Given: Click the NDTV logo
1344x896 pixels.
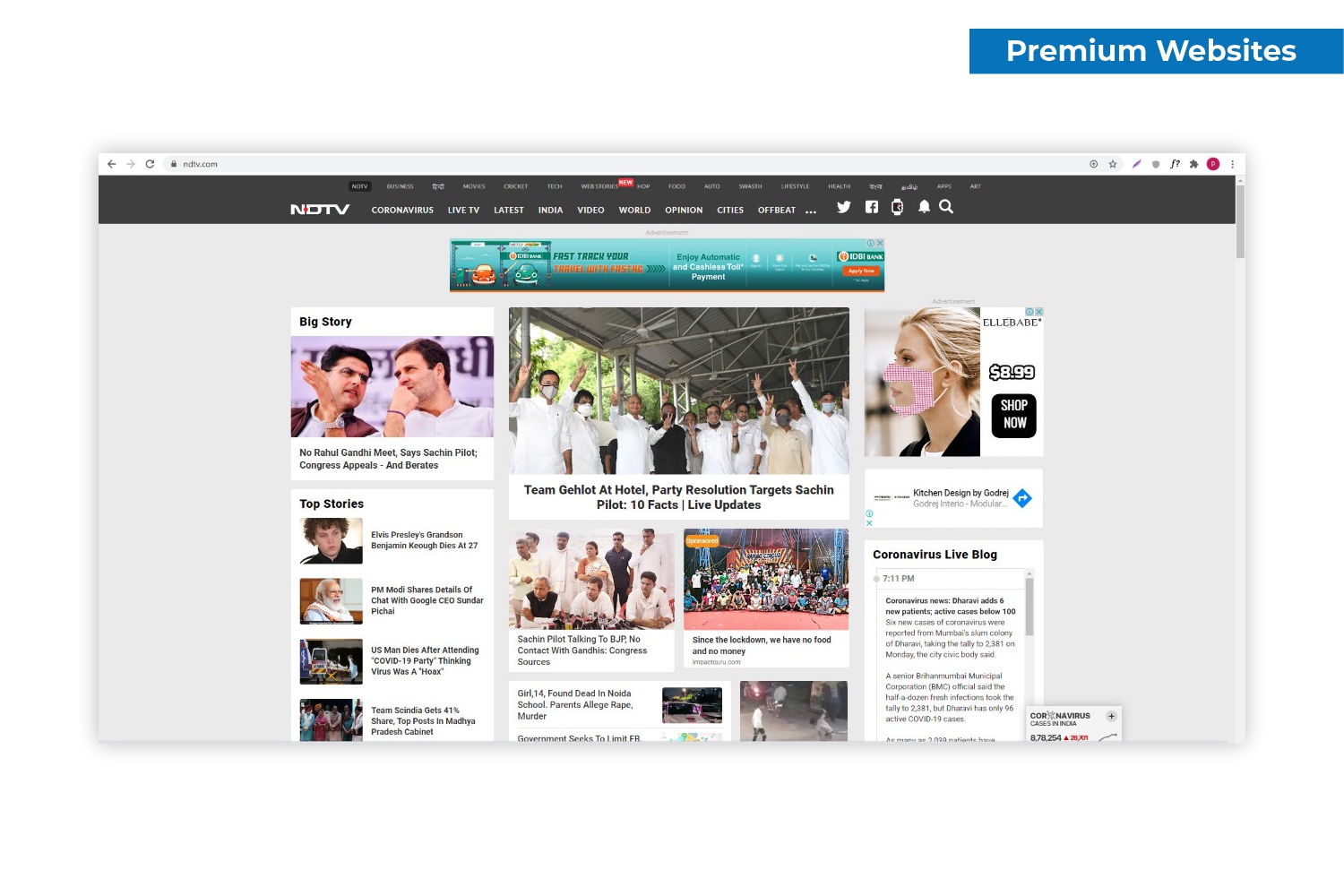Looking at the screenshot, I should pyautogui.click(x=320, y=210).
